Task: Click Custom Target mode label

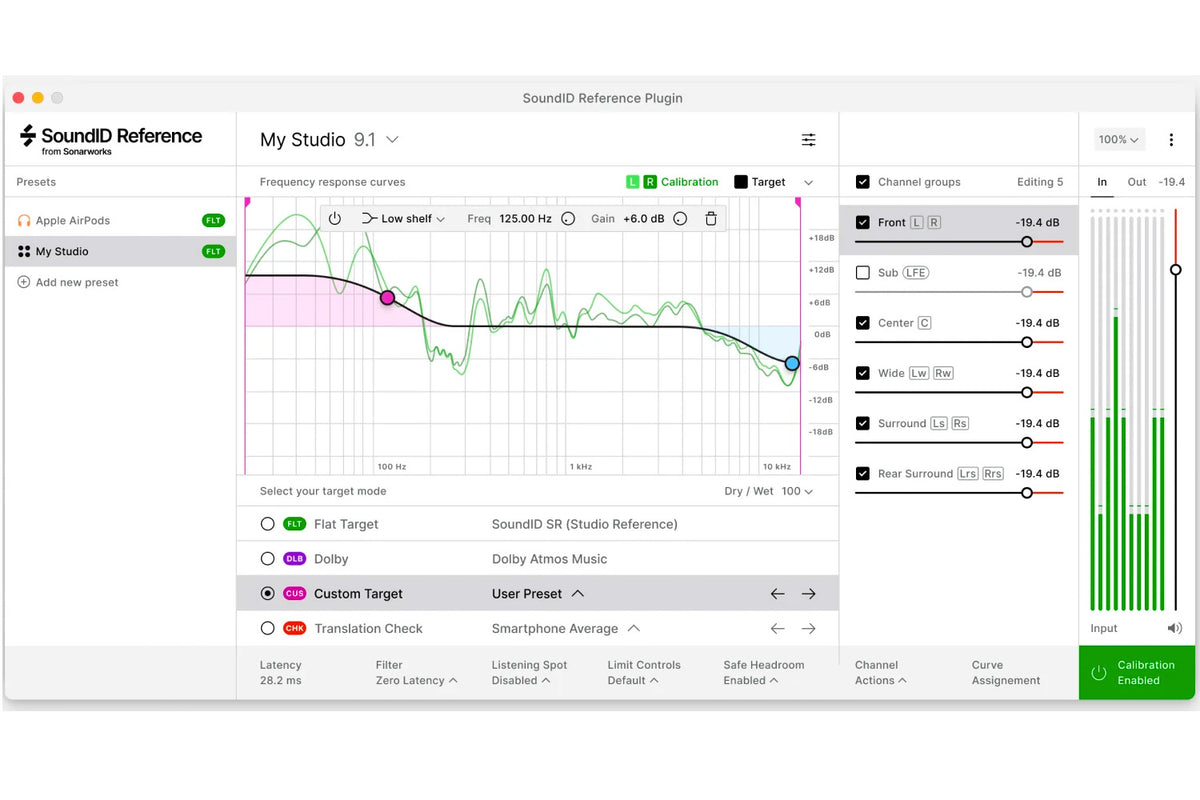Action: click(x=358, y=594)
